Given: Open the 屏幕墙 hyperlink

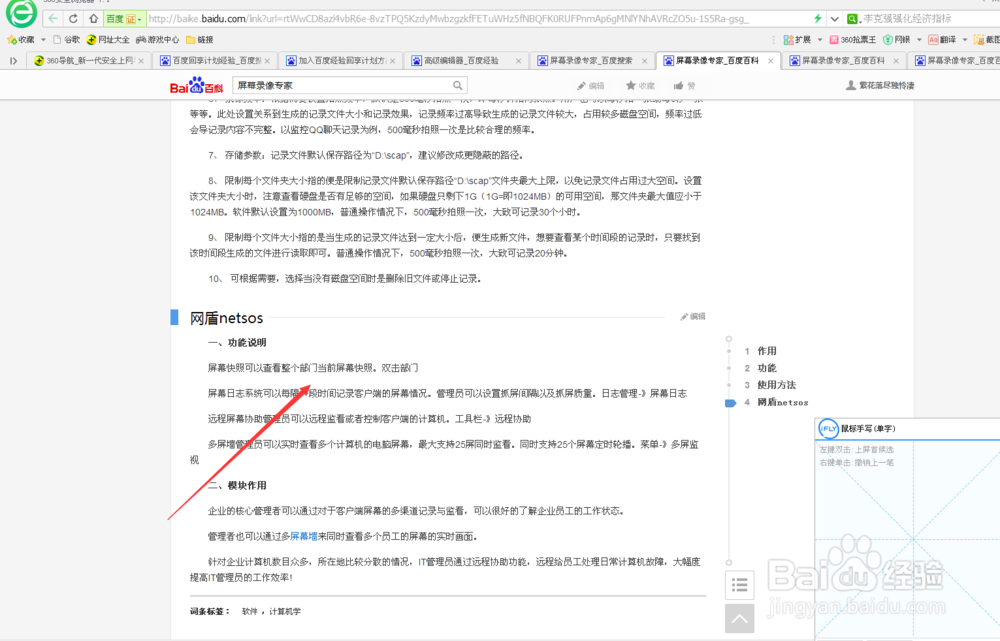Looking at the screenshot, I should (x=304, y=536).
